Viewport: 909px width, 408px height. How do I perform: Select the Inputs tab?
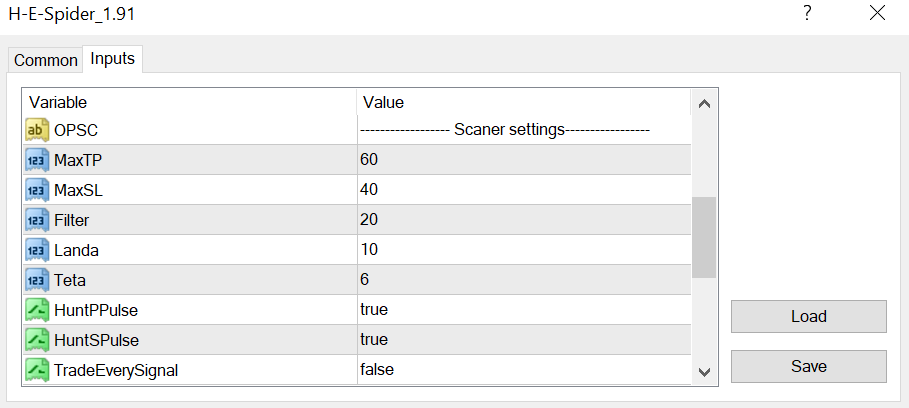(112, 59)
